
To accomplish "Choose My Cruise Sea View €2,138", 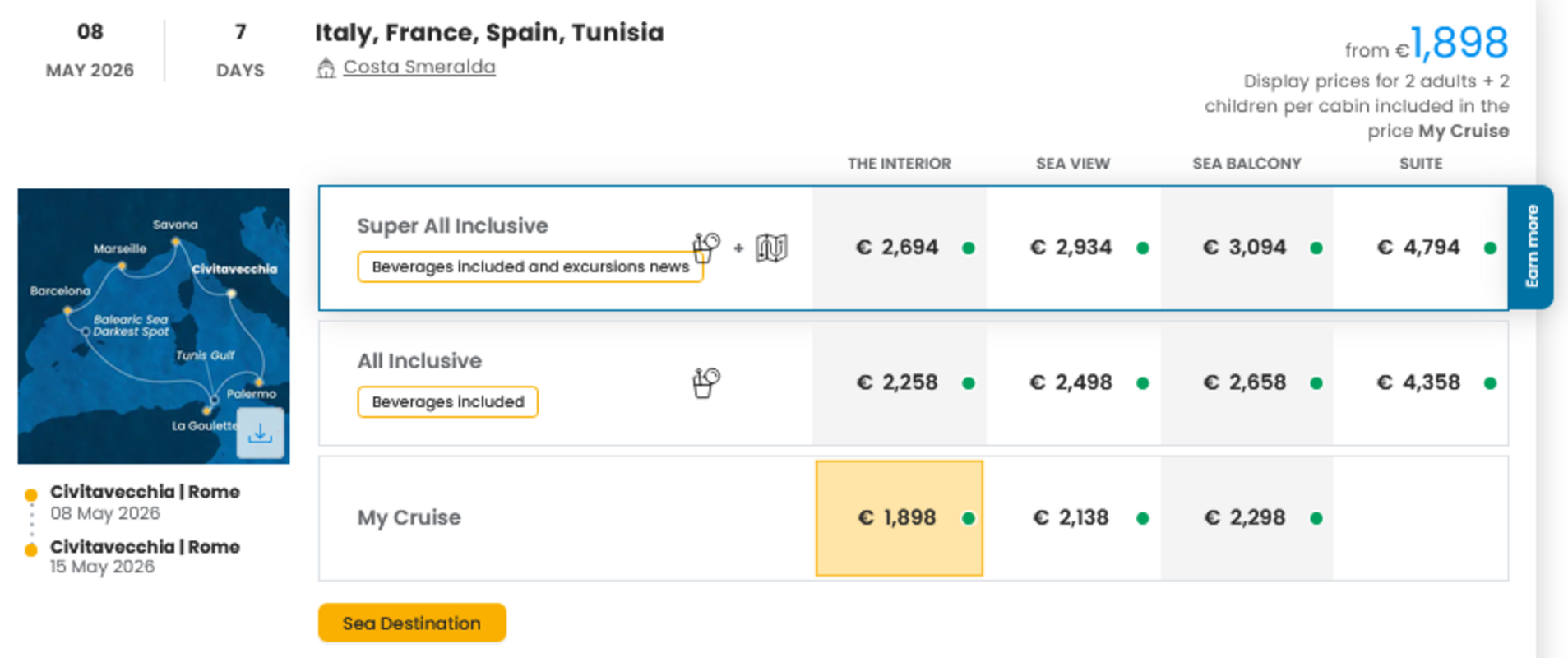I will [x=1072, y=518].
